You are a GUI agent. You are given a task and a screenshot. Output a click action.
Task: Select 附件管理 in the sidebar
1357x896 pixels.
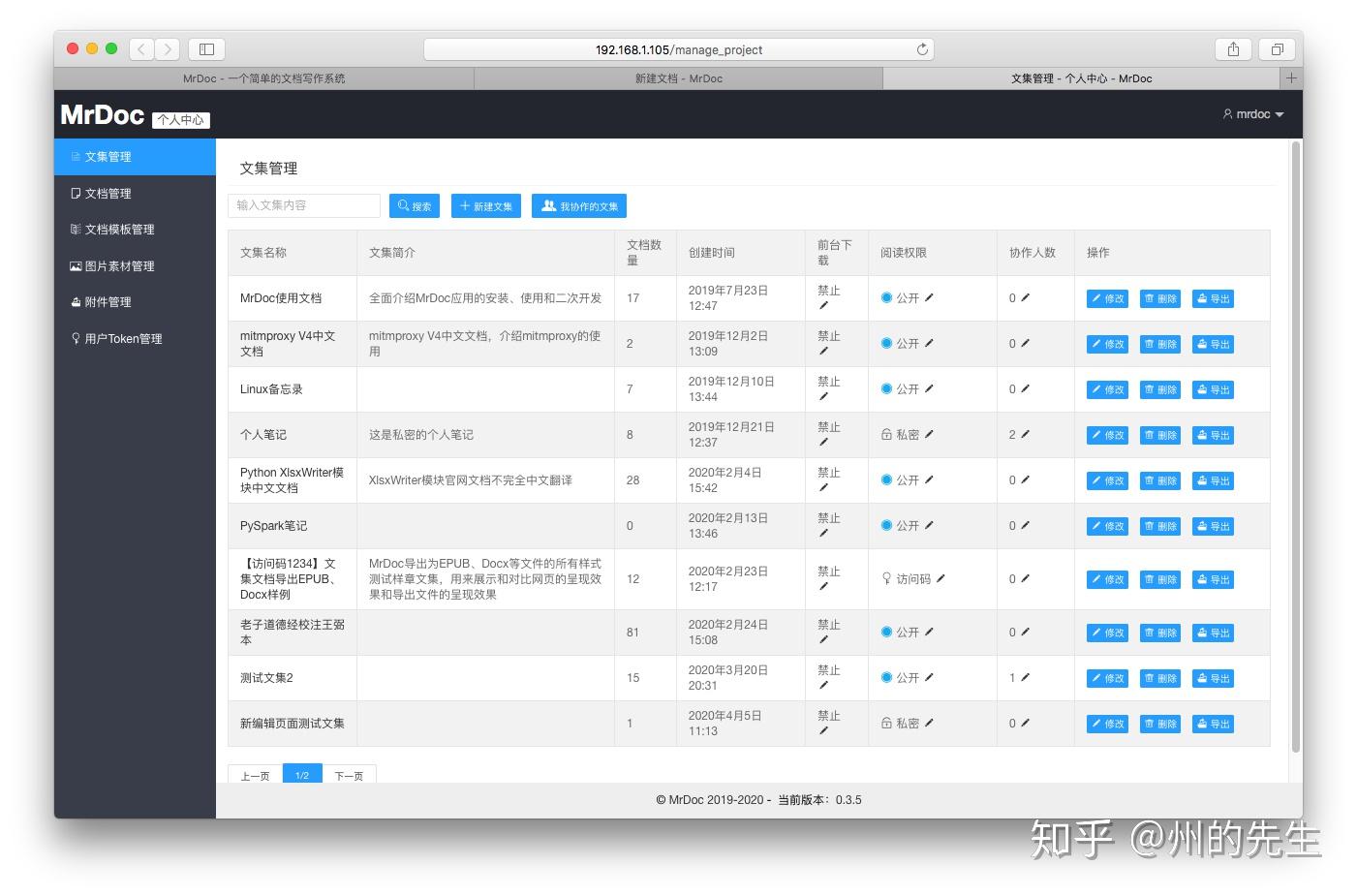[109, 301]
